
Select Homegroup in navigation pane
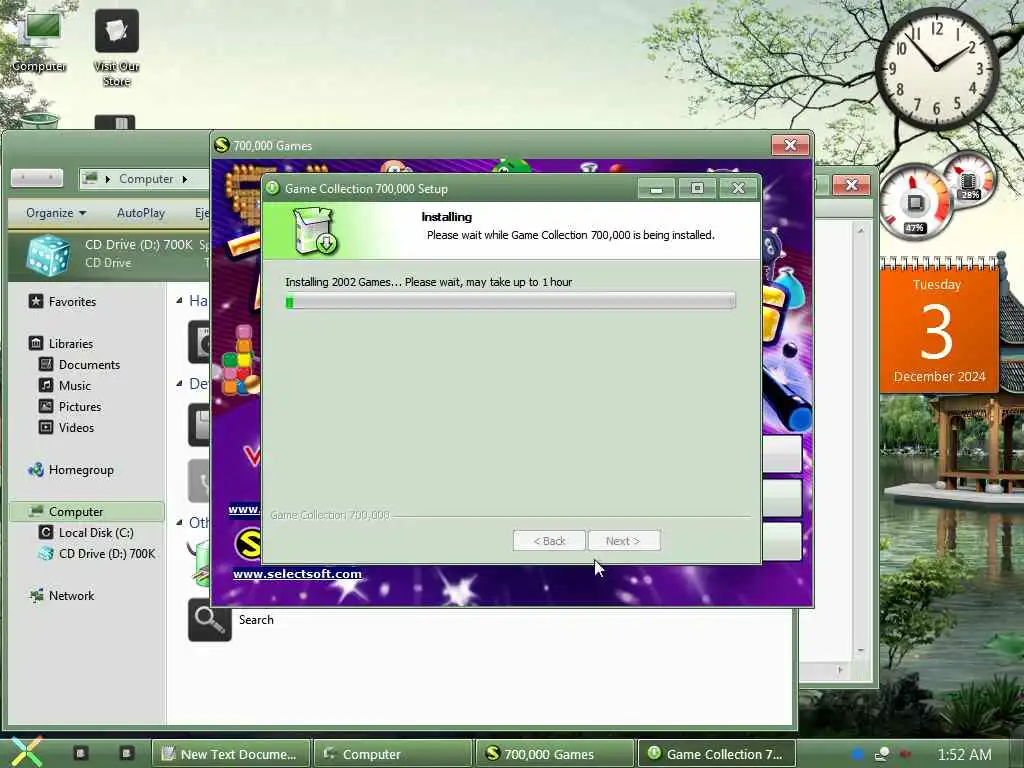click(81, 470)
